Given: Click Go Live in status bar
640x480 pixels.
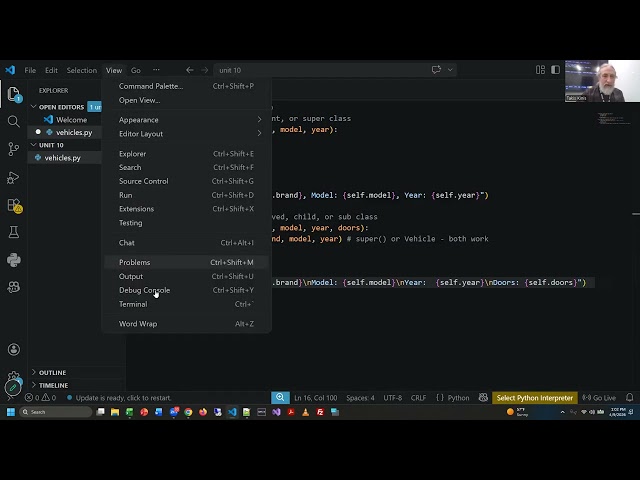Looking at the screenshot, I should click(x=599, y=398).
